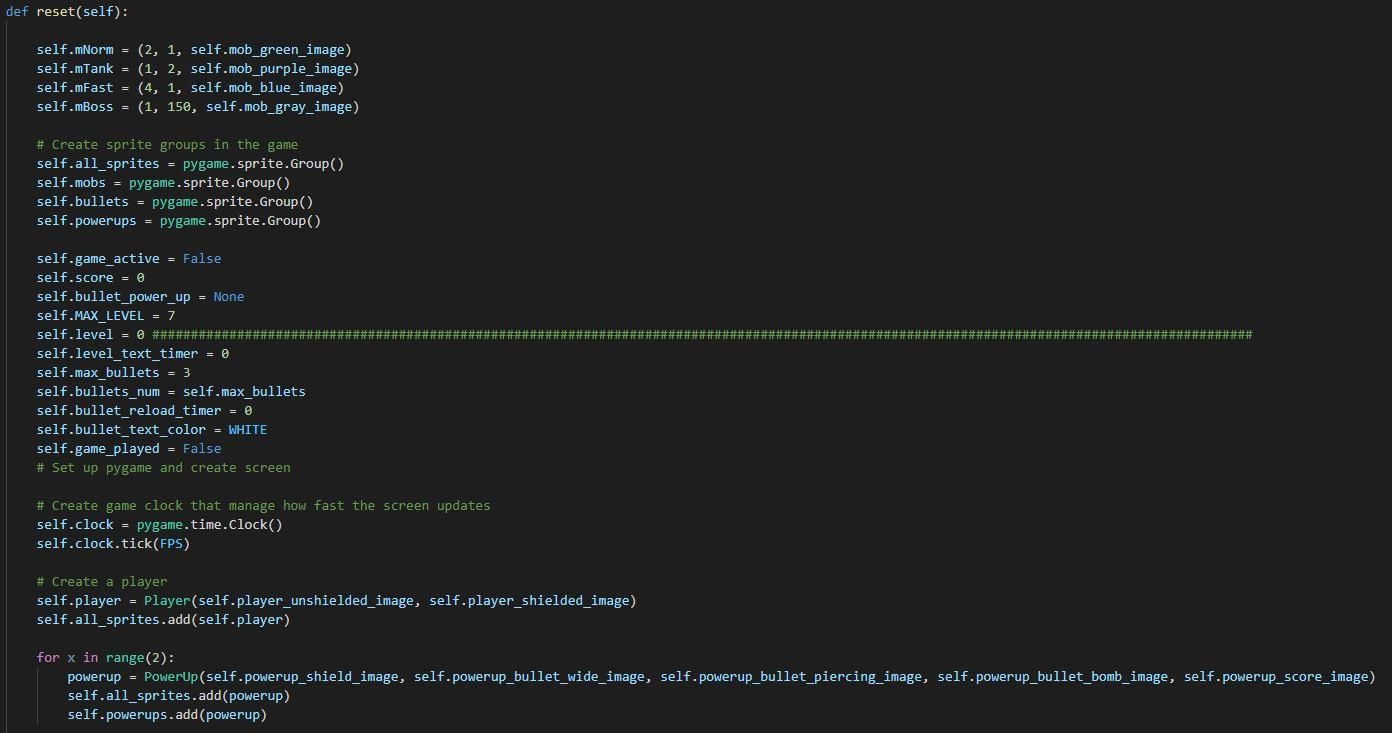This screenshot has height=733, width=1392.
Task: Select the False value on game_active line
Action: point(201,258)
